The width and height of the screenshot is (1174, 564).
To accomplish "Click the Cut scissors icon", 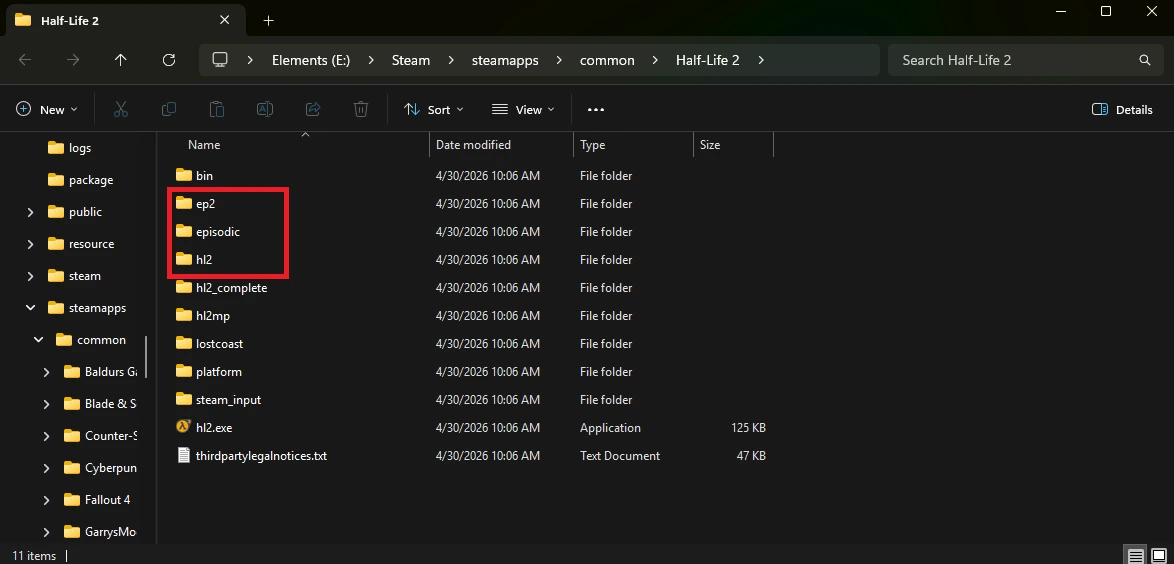I will 121,109.
